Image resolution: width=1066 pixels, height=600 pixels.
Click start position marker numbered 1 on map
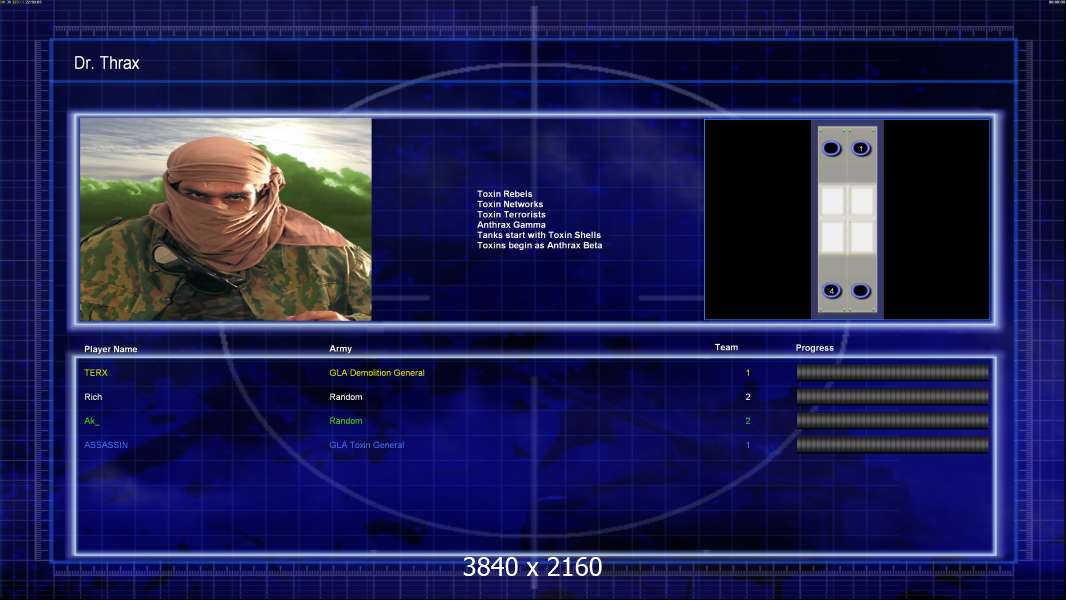861,148
